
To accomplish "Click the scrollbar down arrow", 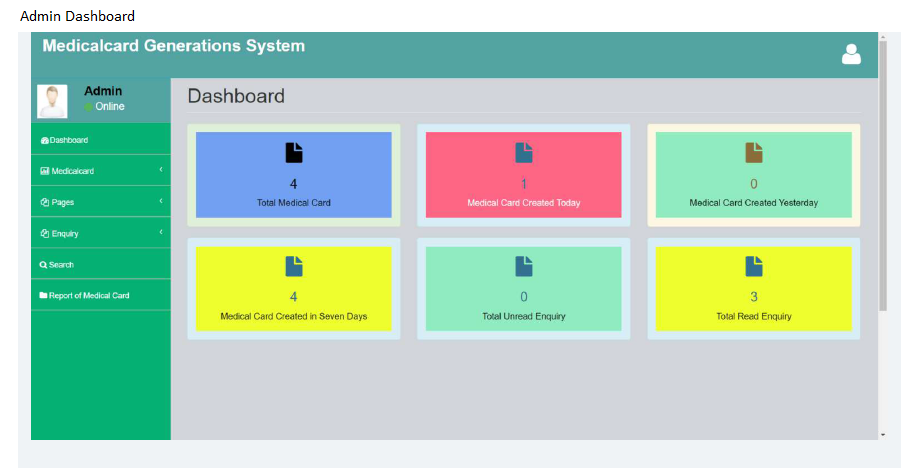I will click(x=883, y=435).
